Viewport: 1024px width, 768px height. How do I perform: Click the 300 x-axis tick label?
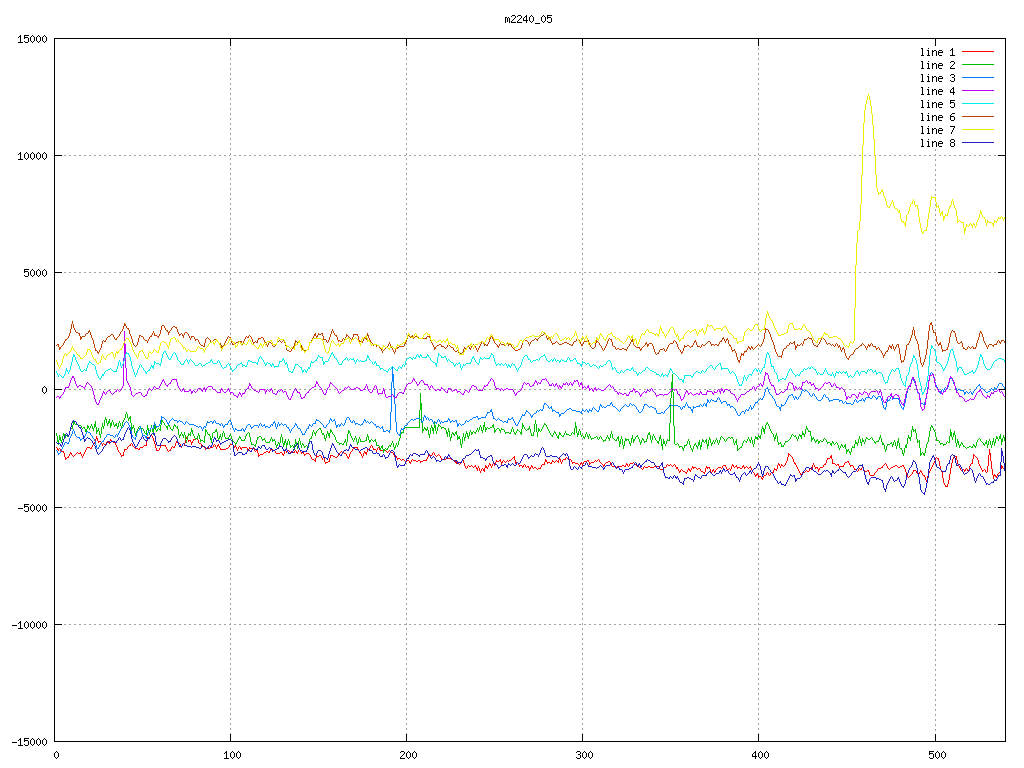(583, 755)
